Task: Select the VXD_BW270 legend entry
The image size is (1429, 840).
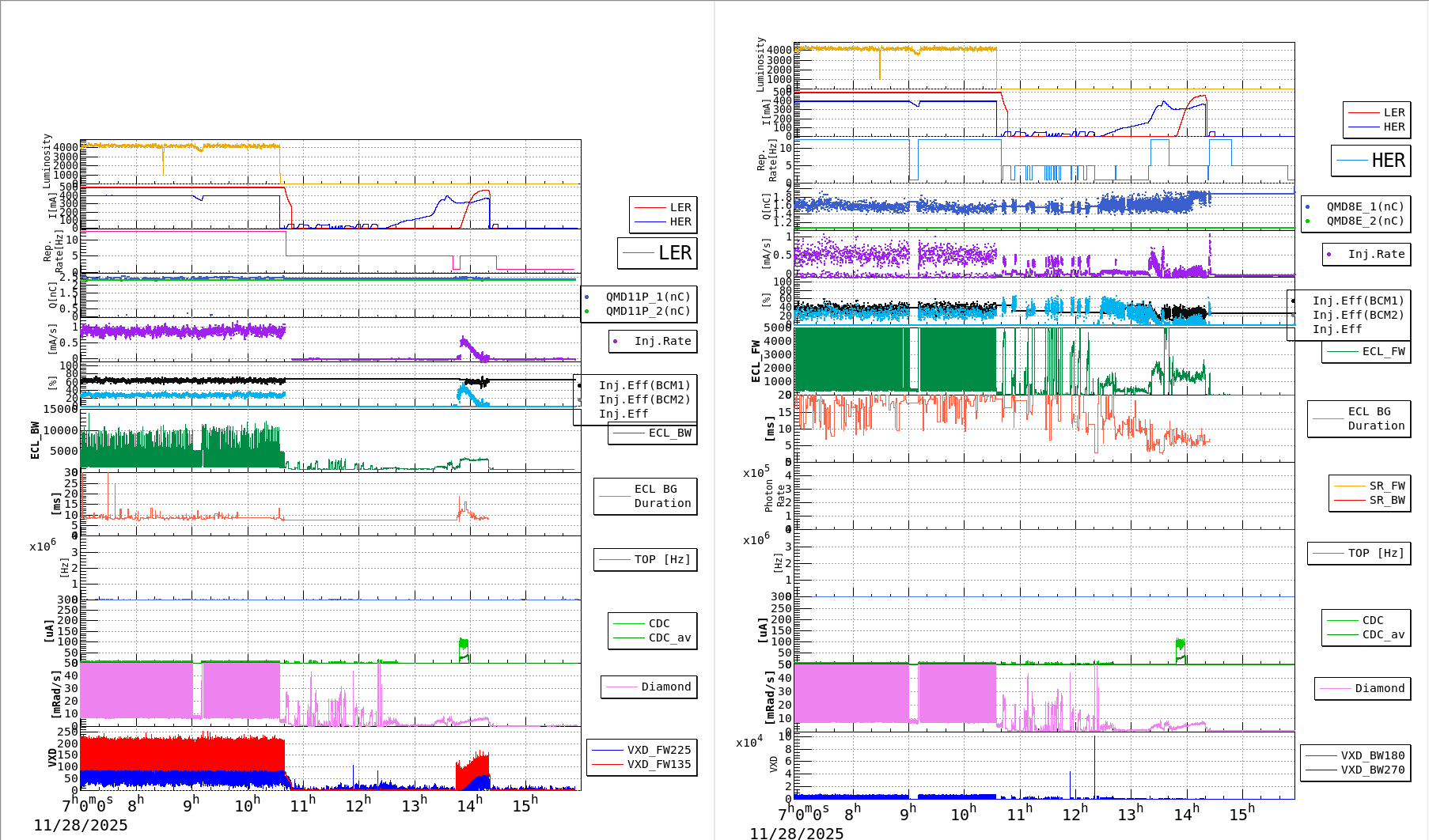Action: 1372,770
